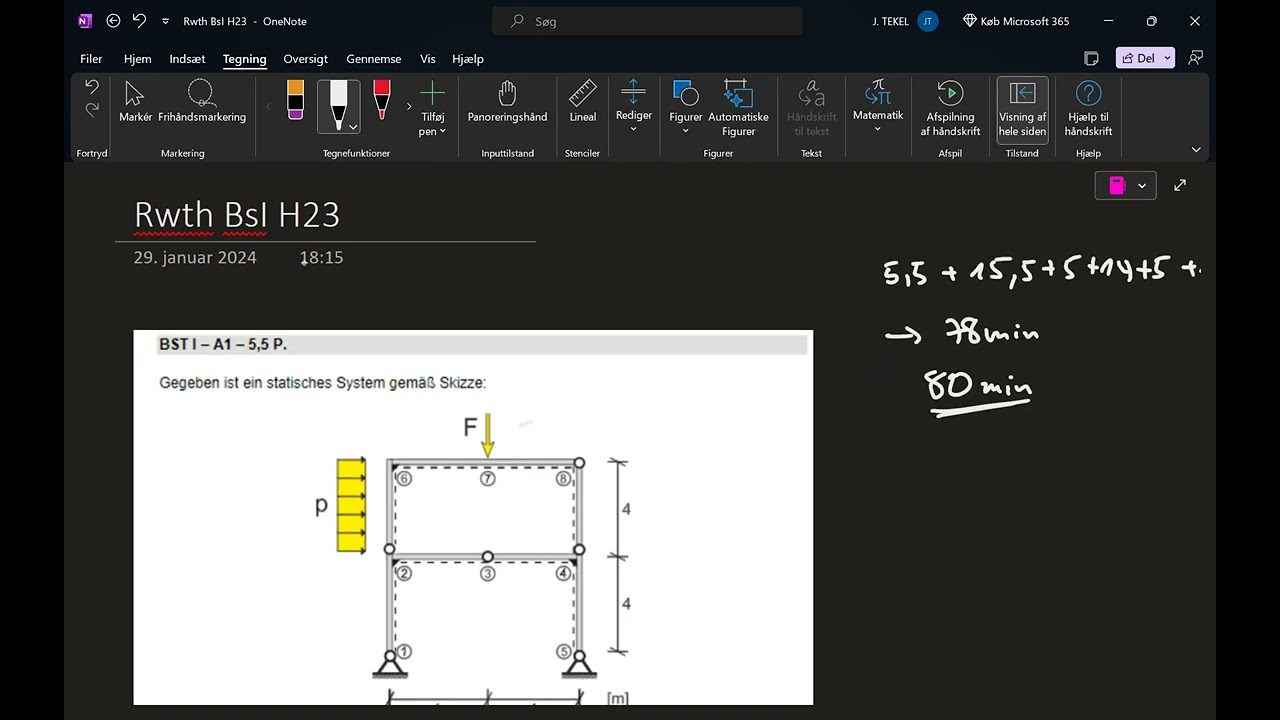
Task: Open Hjælp til håndskrift
Action: tap(1088, 108)
